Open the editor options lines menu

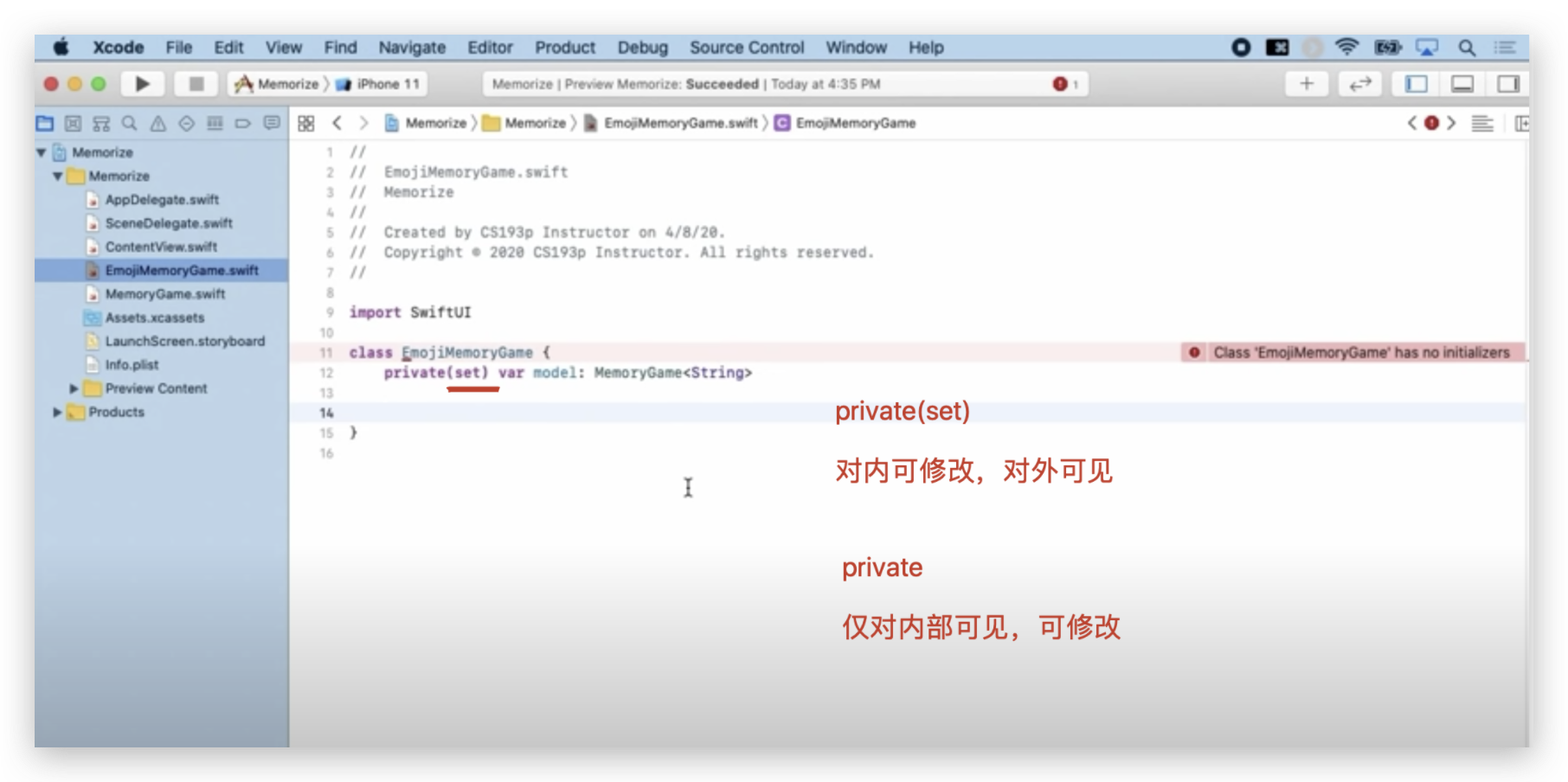tap(1482, 124)
